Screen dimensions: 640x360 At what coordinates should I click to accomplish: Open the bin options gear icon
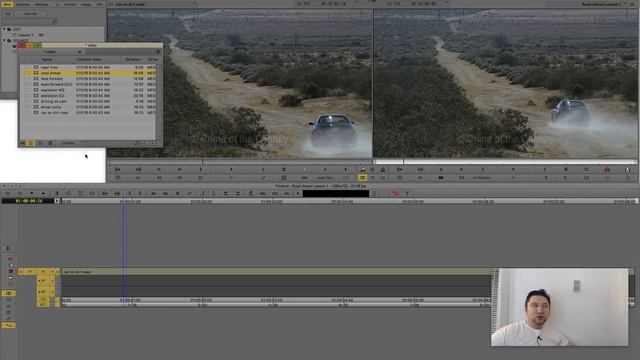point(158,52)
